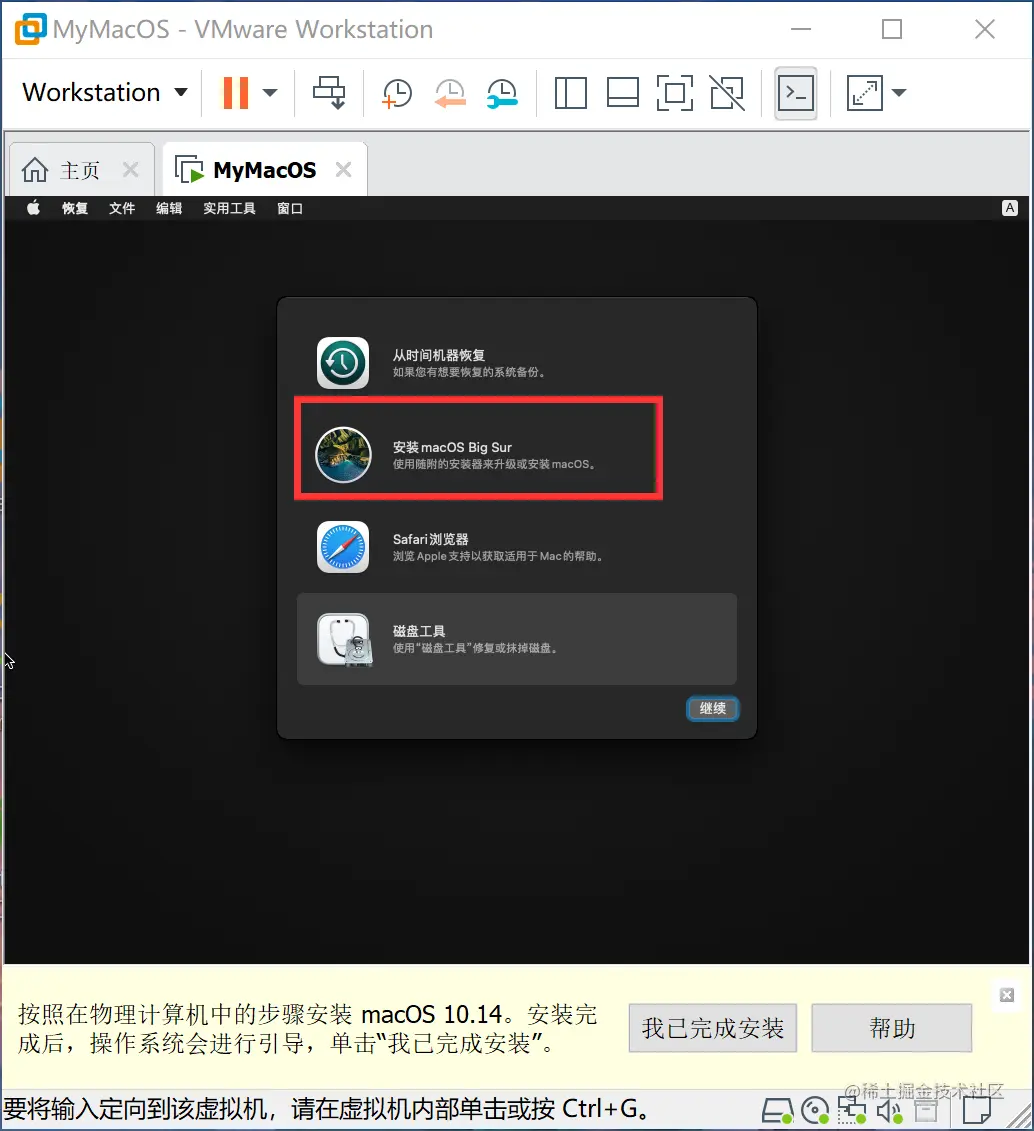Screen dimensions: 1034x1131
Task: Dismiss the yellow install hint bar
Action: point(1007,995)
